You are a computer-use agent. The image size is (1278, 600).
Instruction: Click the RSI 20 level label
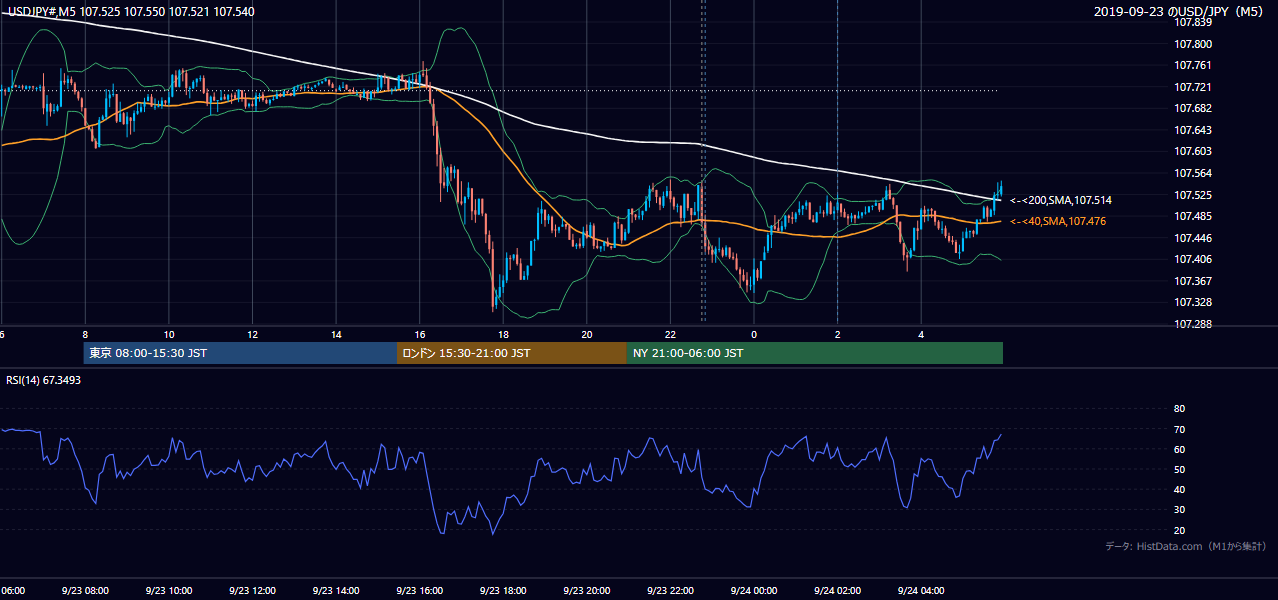[1179, 530]
